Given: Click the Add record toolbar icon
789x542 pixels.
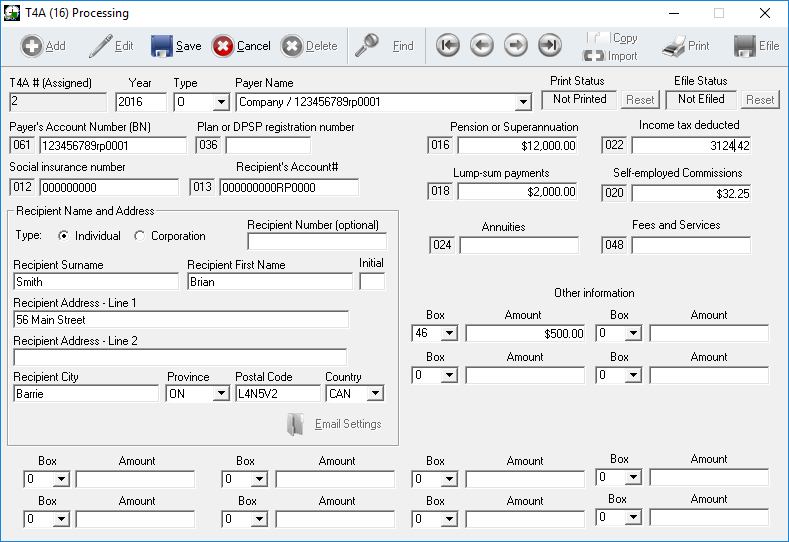Looking at the screenshot, I should [31, 46].
